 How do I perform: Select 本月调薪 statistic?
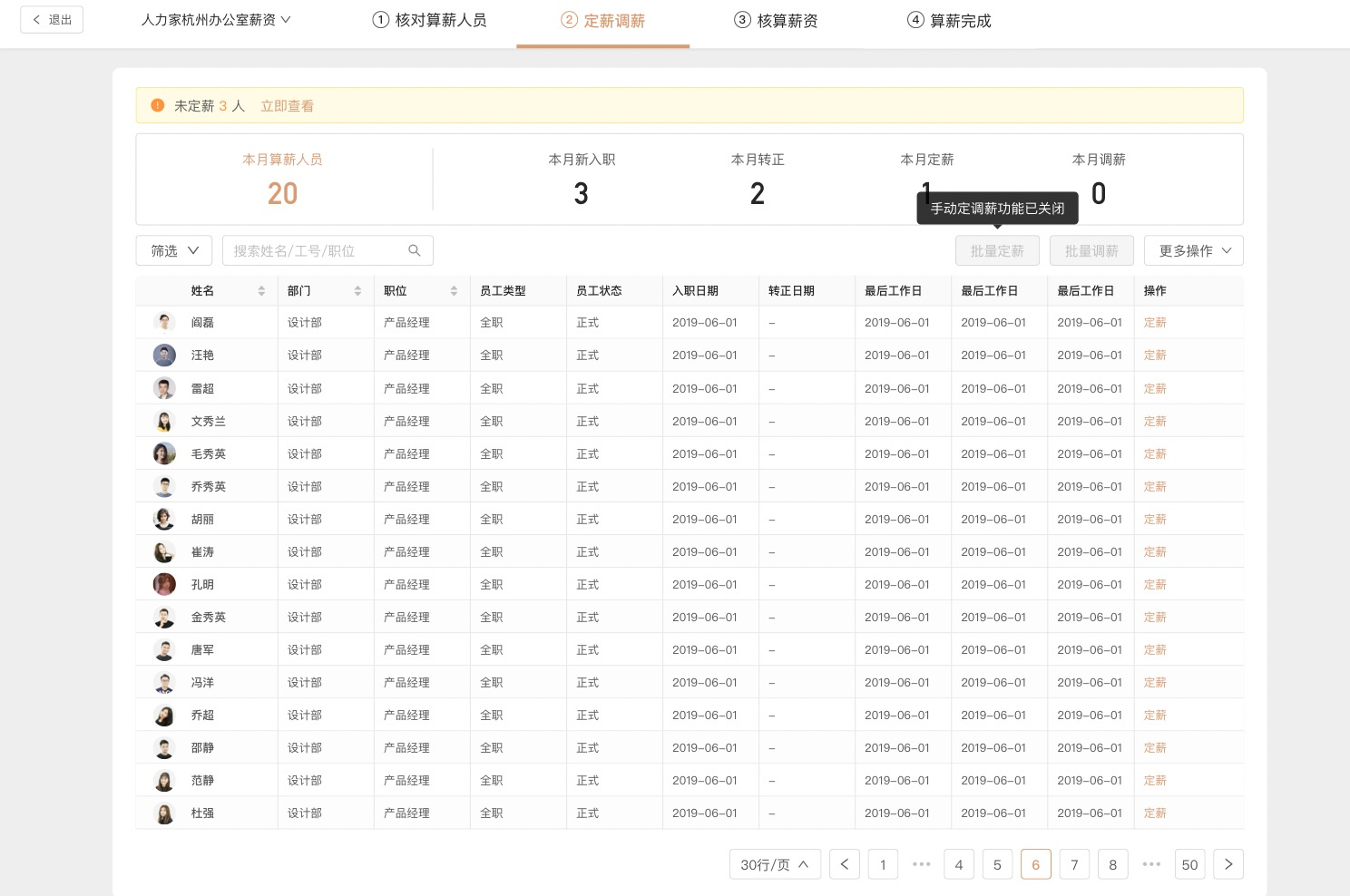pyautogui.click(x=1099, y=180)
